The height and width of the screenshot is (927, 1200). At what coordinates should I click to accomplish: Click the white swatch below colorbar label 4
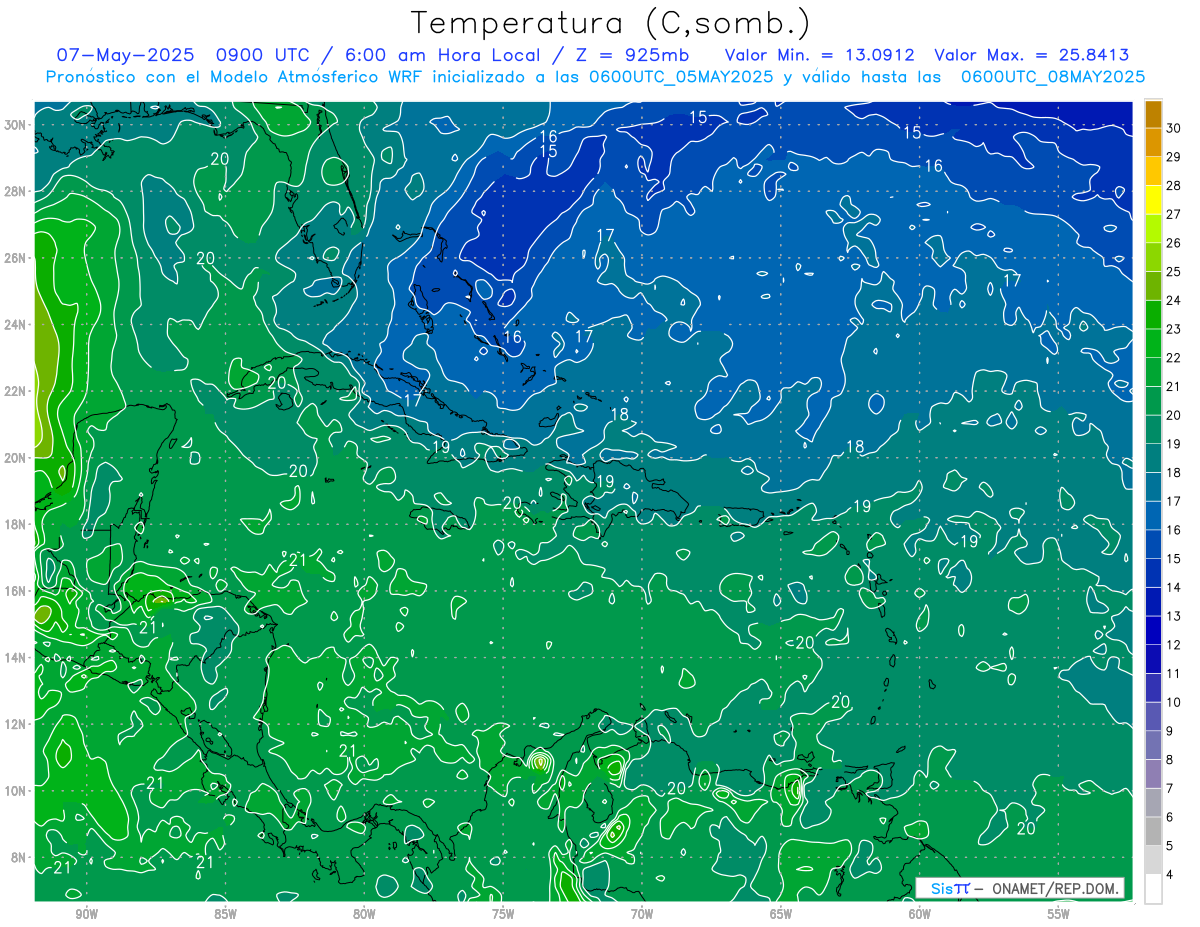click(x=1153, y=889)
